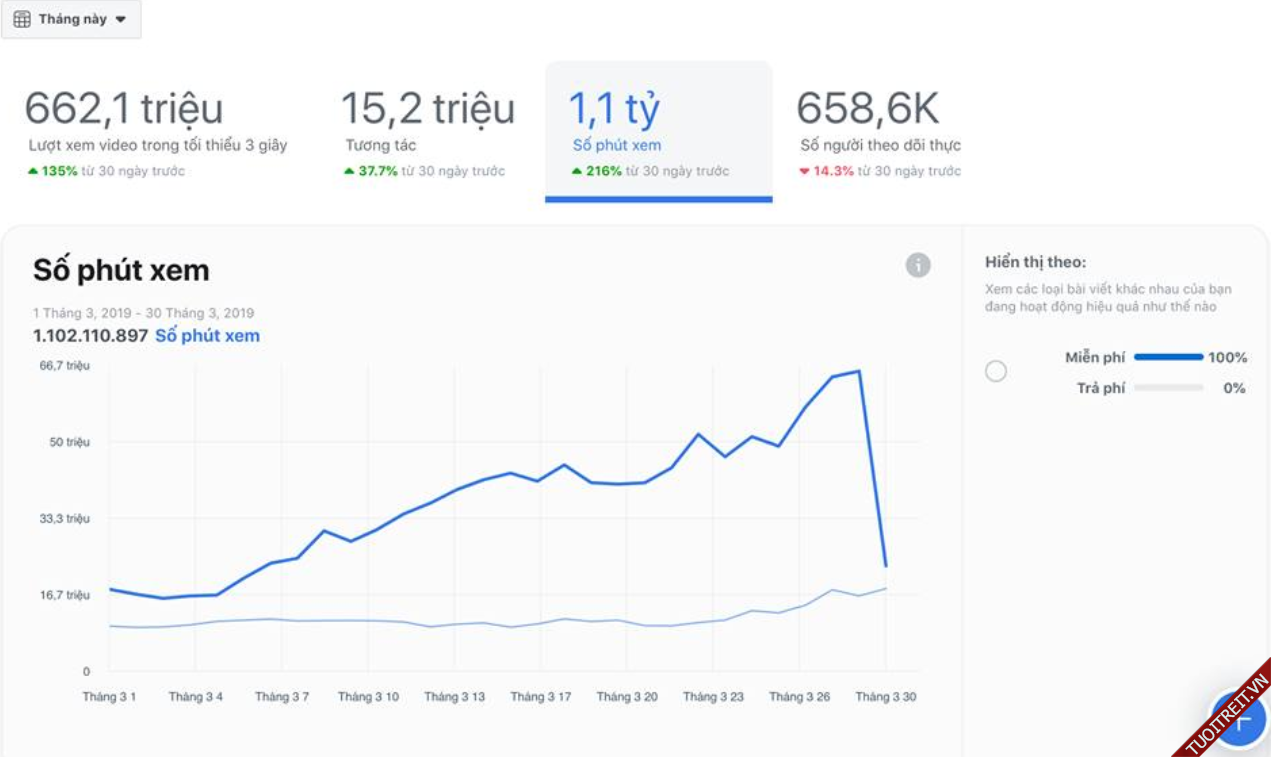1271x757 pixels.
Task: Click the green up arrow next to 135%
Action: (x=33, y=171)
